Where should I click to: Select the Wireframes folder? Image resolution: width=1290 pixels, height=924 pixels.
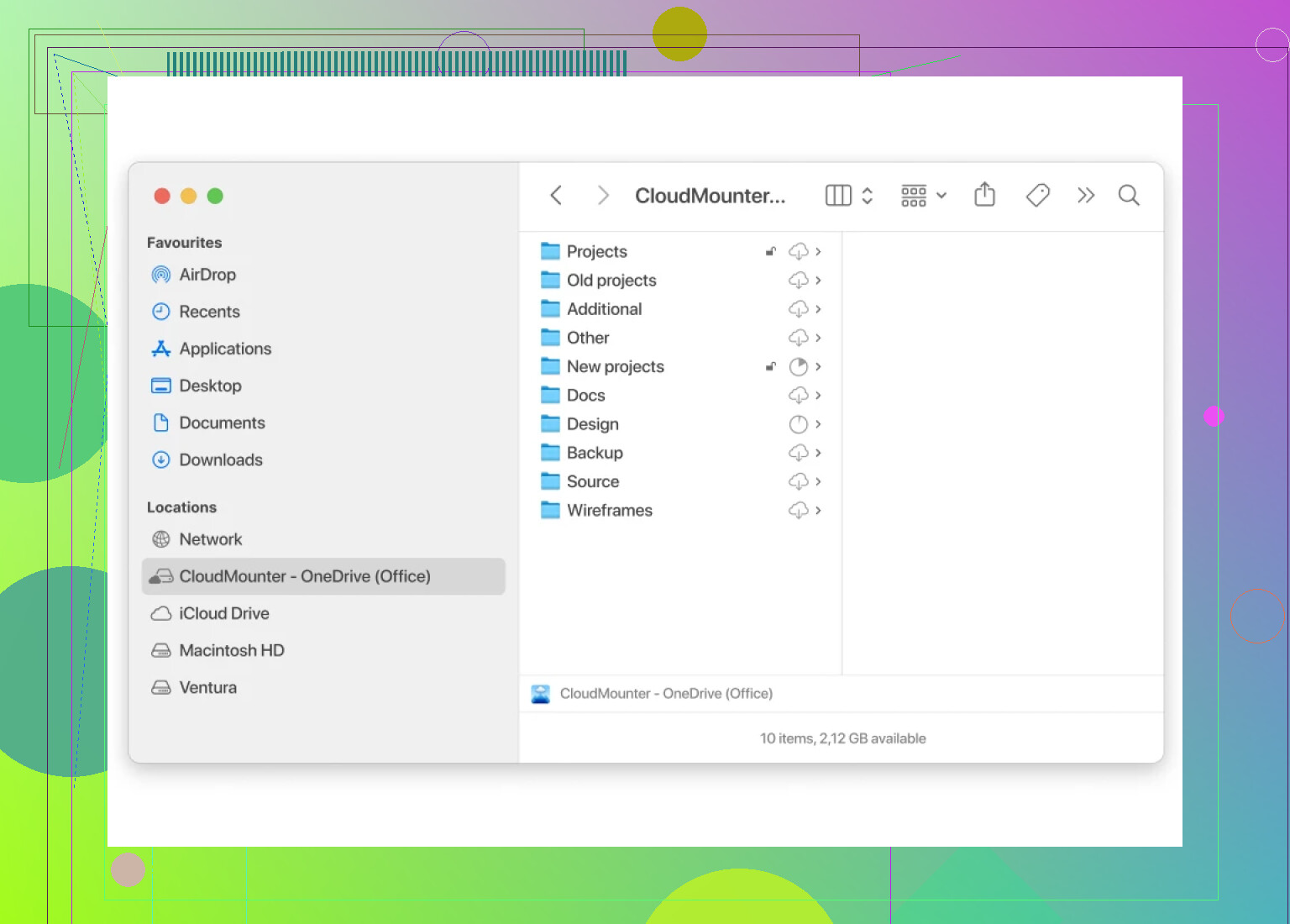tap(681, 510)
